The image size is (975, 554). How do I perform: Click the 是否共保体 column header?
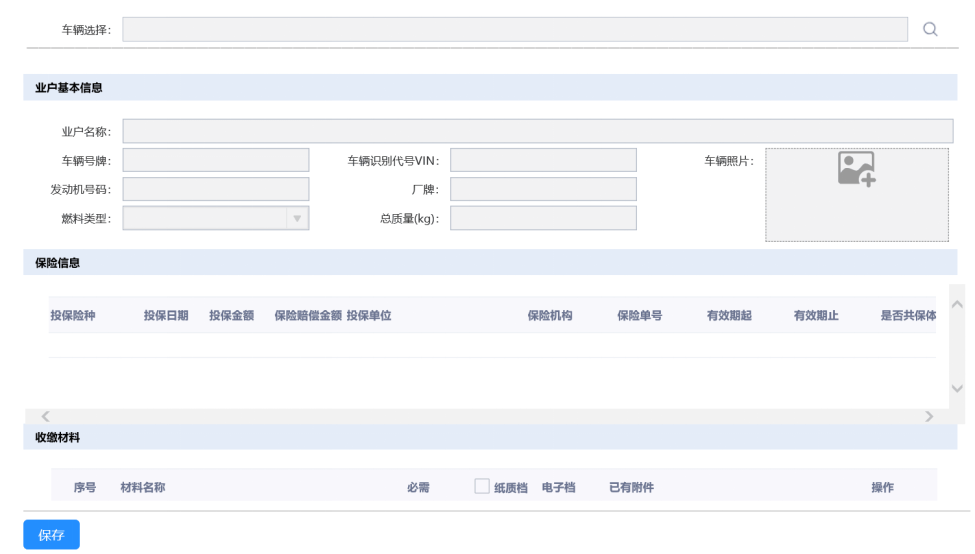coord(908,316)
